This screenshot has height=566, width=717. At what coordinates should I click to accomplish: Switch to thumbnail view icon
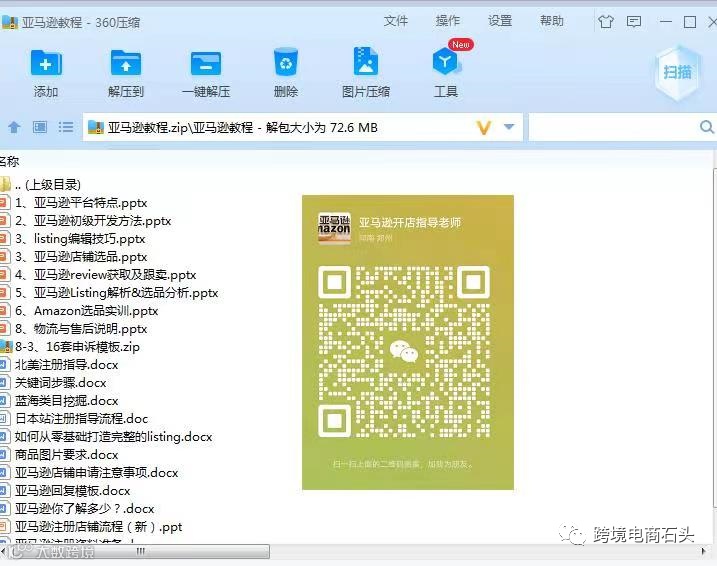pyautogui.click(x=40, y=127)
